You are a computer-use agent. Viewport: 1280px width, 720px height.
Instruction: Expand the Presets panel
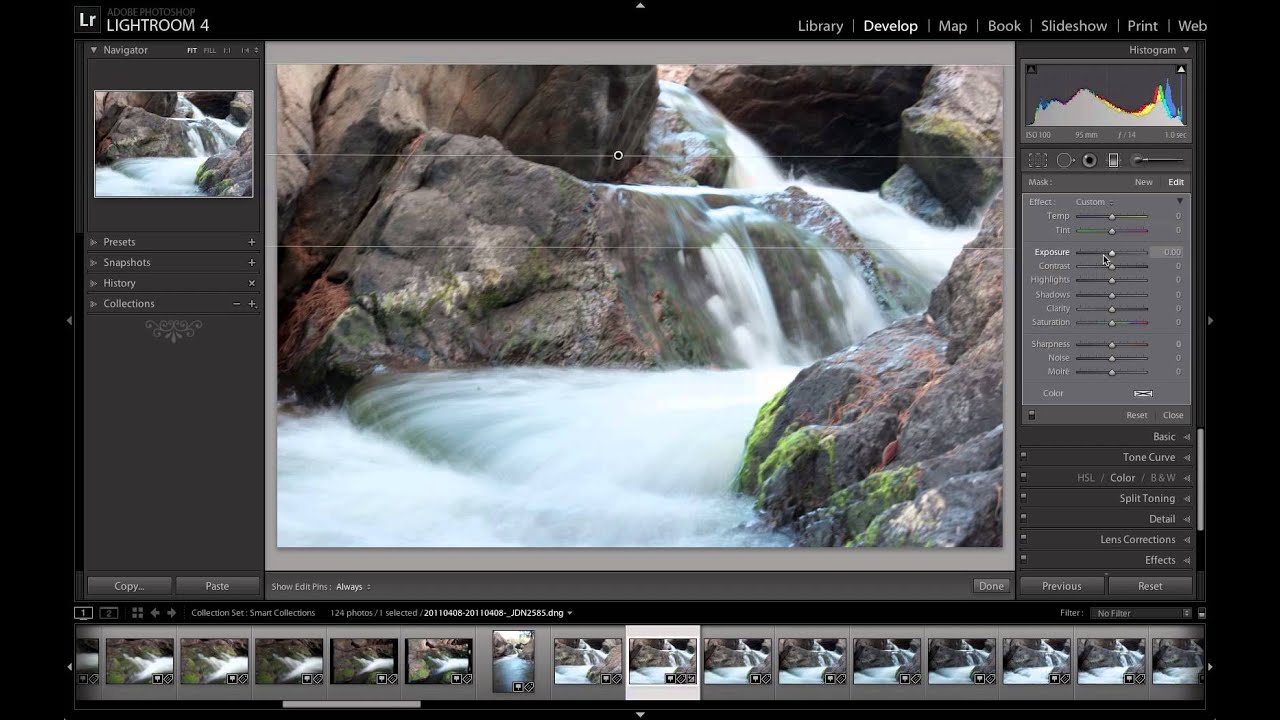(x=94, y=242)
